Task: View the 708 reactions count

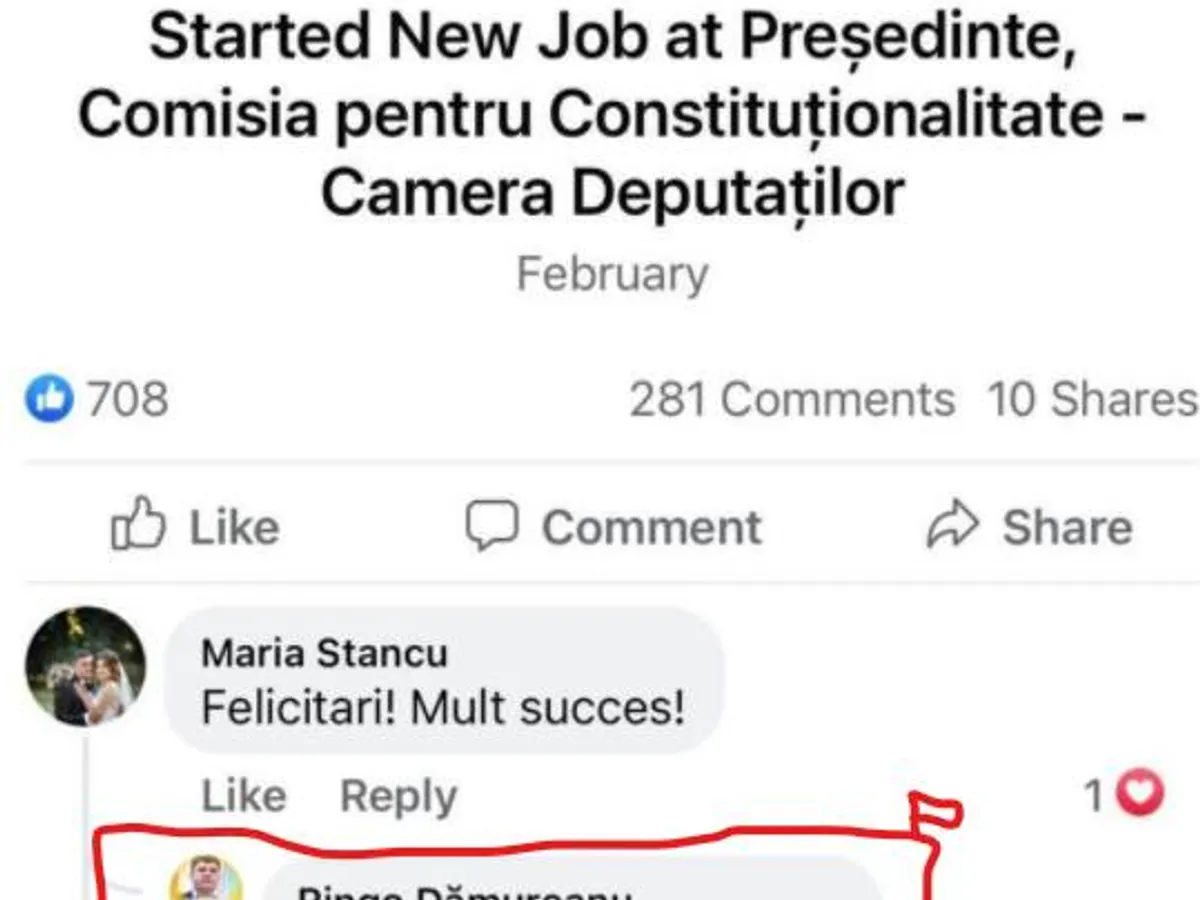Action: (128, 400)
